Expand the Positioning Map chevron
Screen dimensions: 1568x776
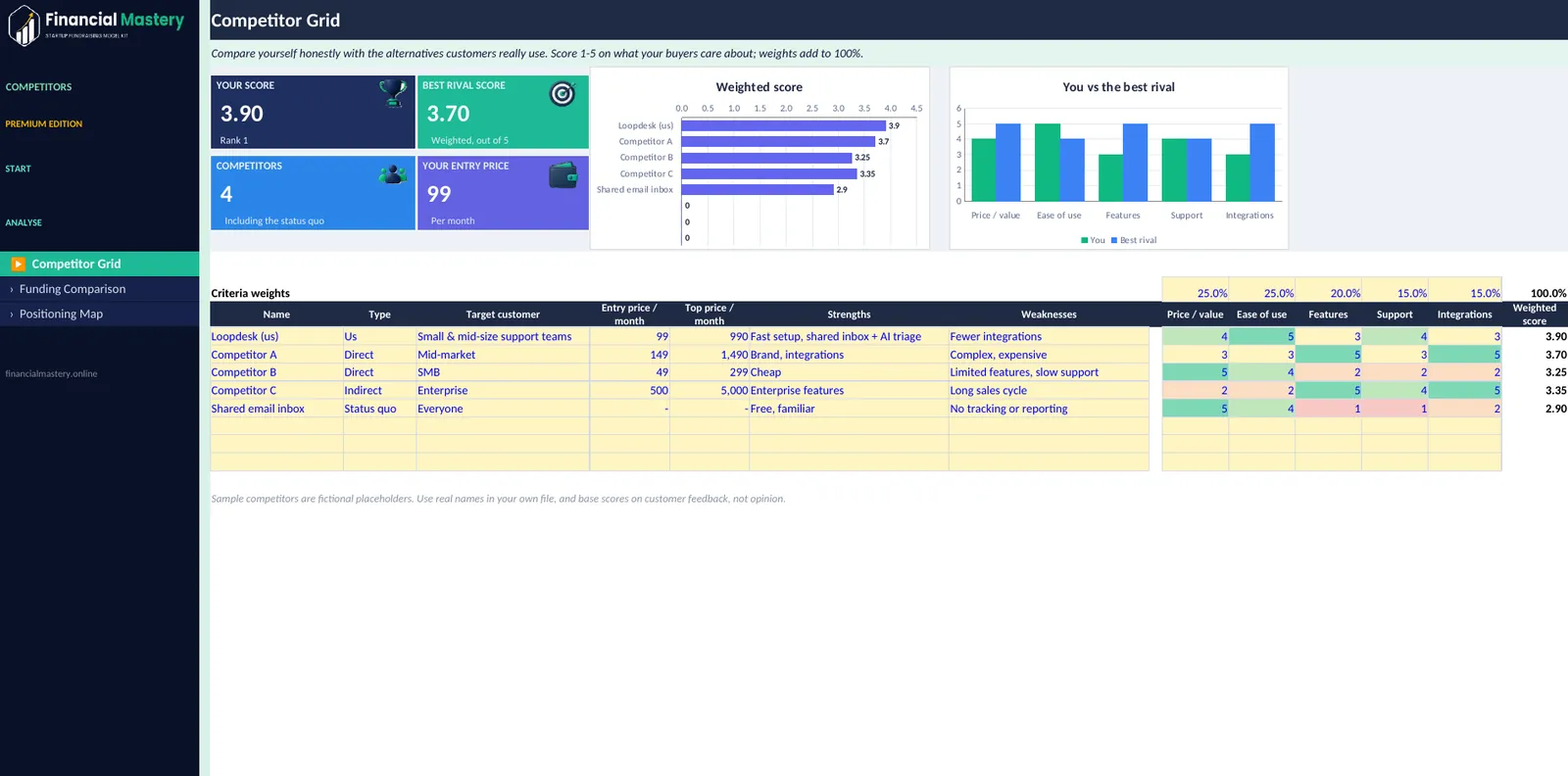pos(12,315)
